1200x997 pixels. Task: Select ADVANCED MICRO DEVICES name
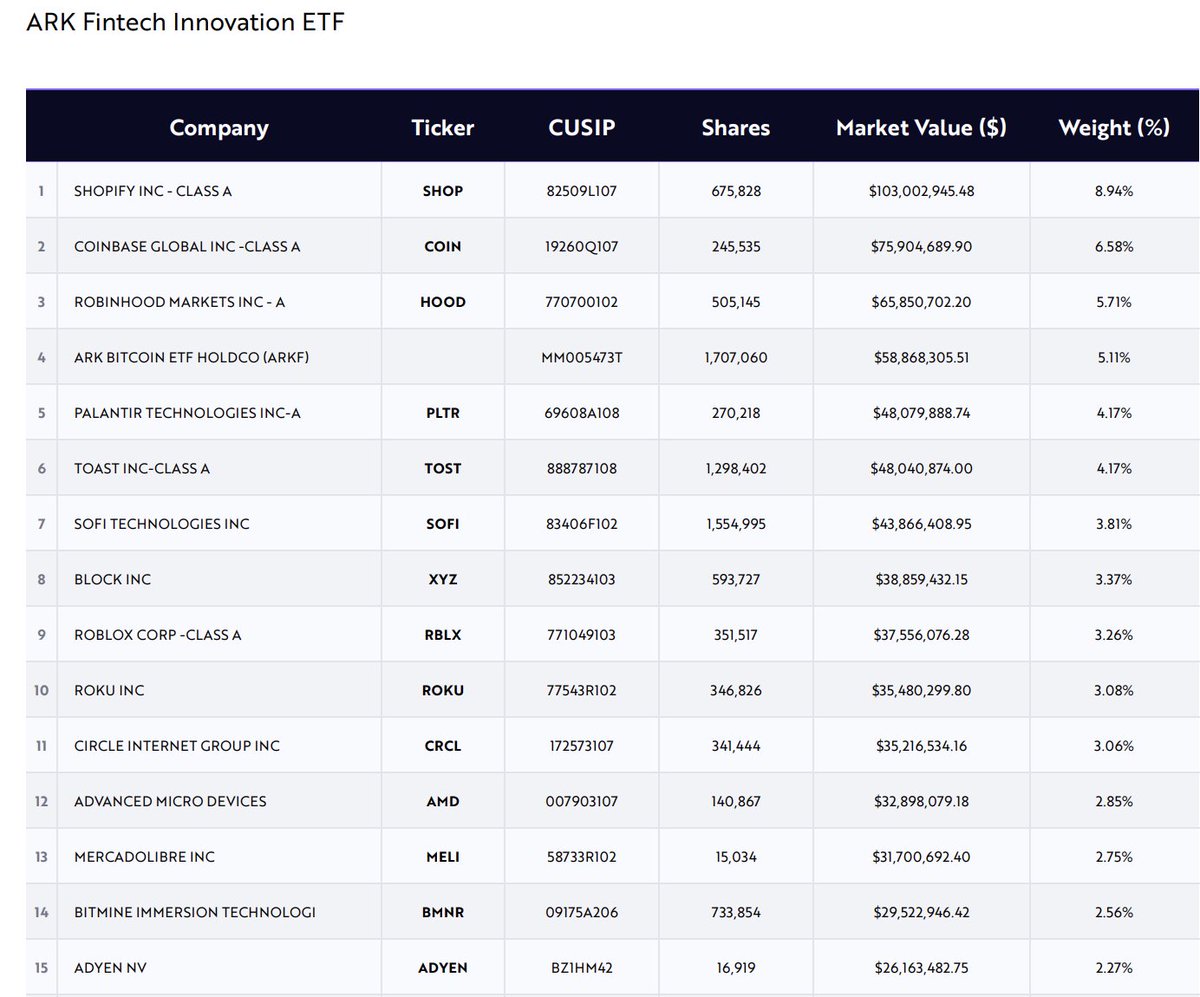(170, 801)
